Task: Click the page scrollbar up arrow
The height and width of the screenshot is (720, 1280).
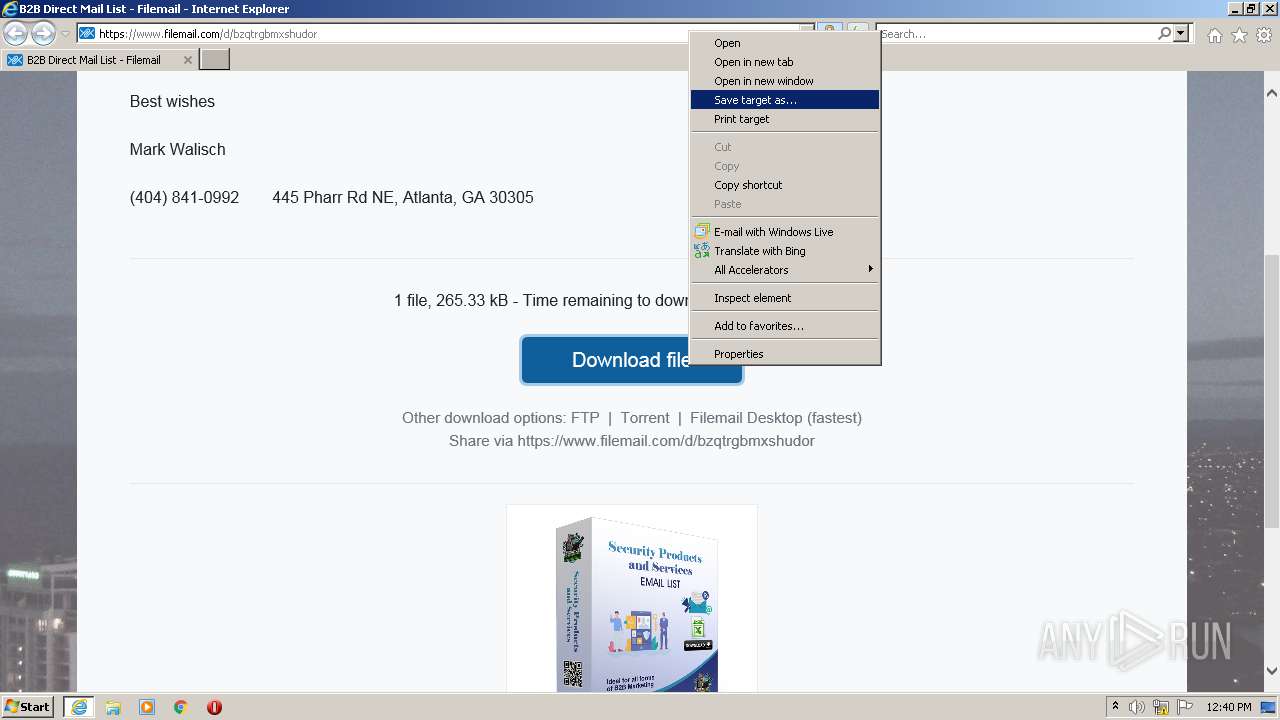Action: click(1272, 93)
